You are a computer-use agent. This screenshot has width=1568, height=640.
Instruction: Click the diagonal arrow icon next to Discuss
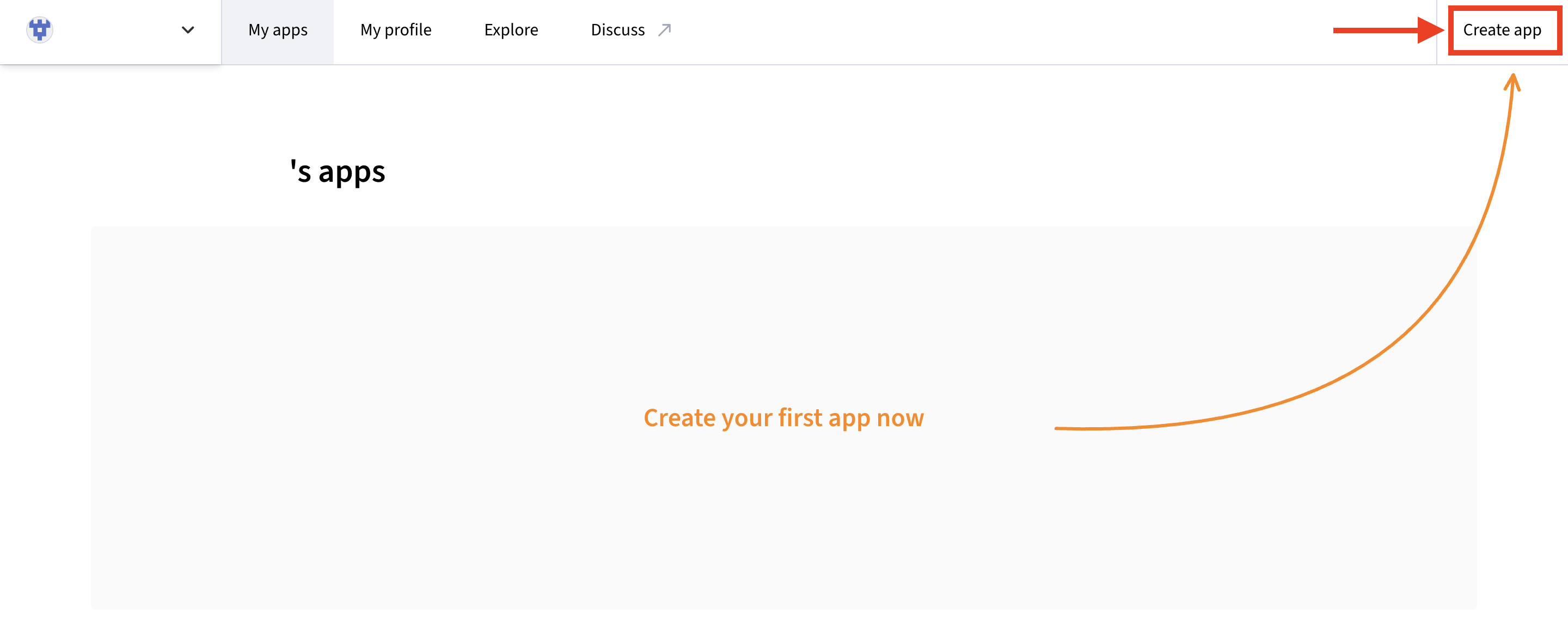point(665,29)
